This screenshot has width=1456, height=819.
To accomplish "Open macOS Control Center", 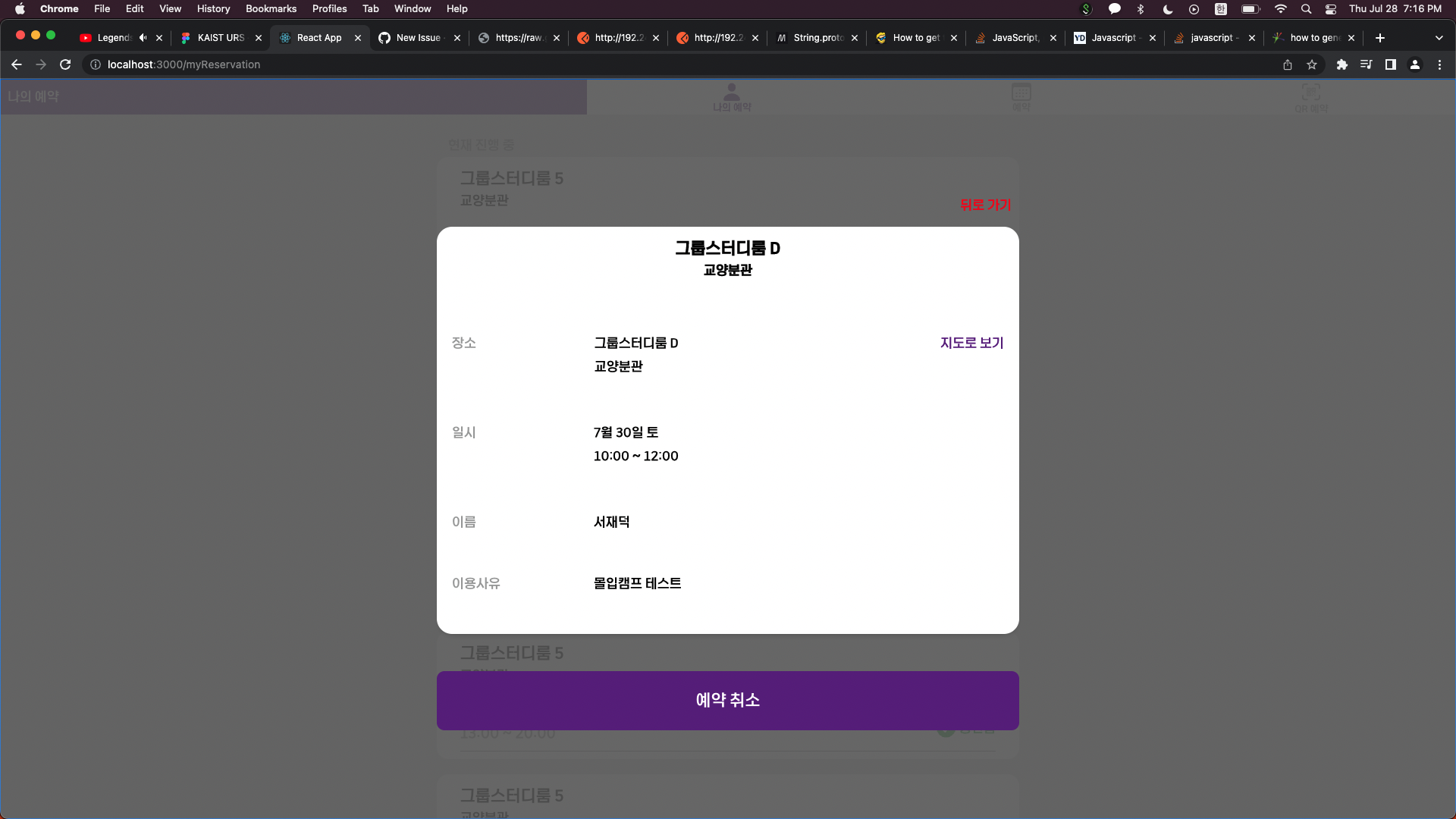I will click(x=1330, y=9).
